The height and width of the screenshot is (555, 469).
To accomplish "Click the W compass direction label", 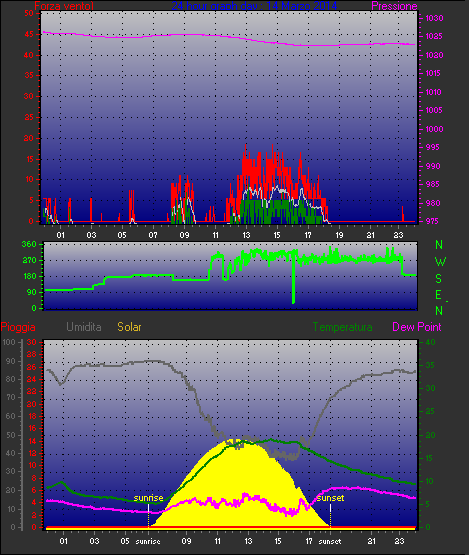I will pos(440,262).
